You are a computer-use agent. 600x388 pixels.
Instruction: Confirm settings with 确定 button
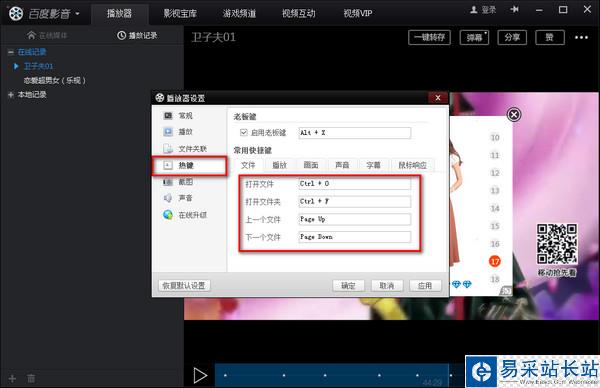[348, 285]
